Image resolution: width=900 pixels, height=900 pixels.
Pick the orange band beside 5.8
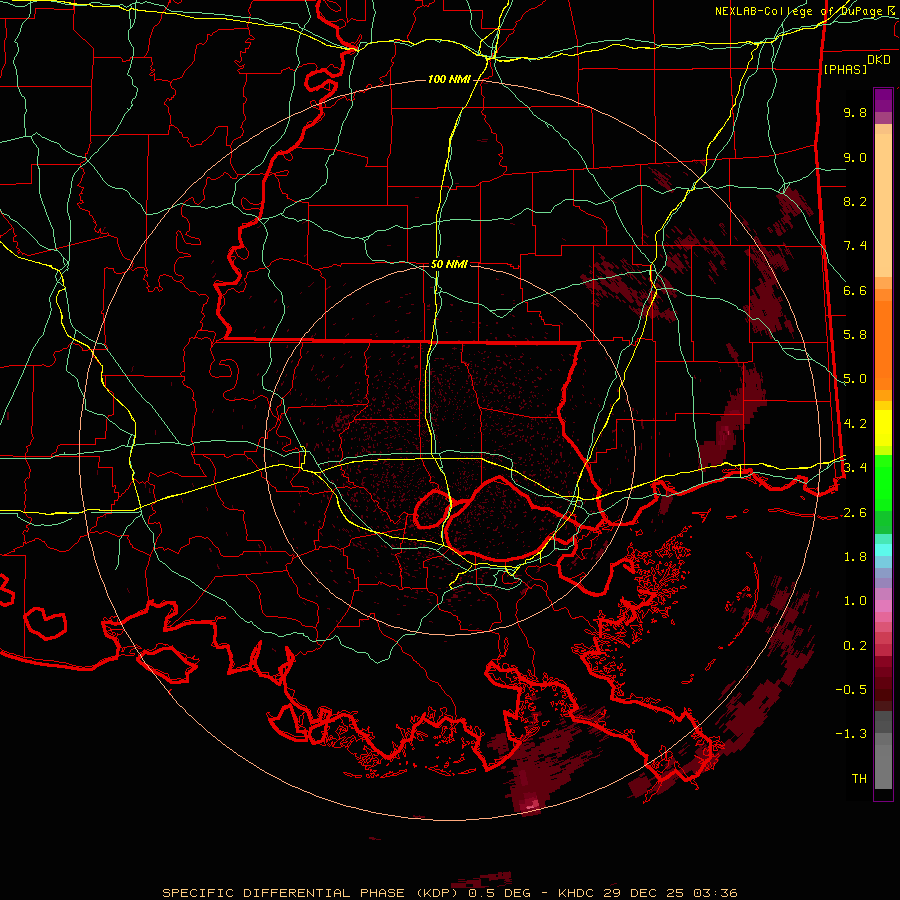(883, 344)
